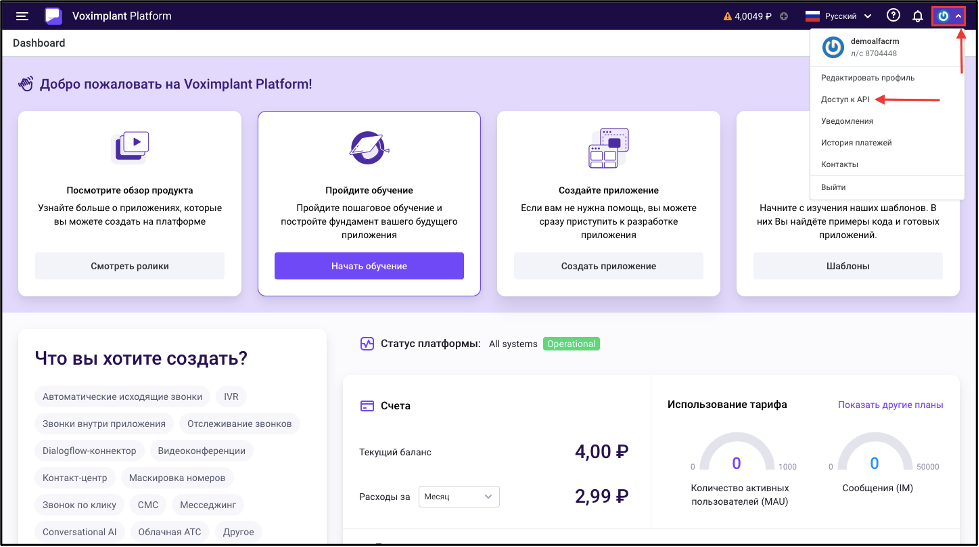Select Звонки внутри приложения tag
Viewport: 979px width, 547px height.
(104, 424)
